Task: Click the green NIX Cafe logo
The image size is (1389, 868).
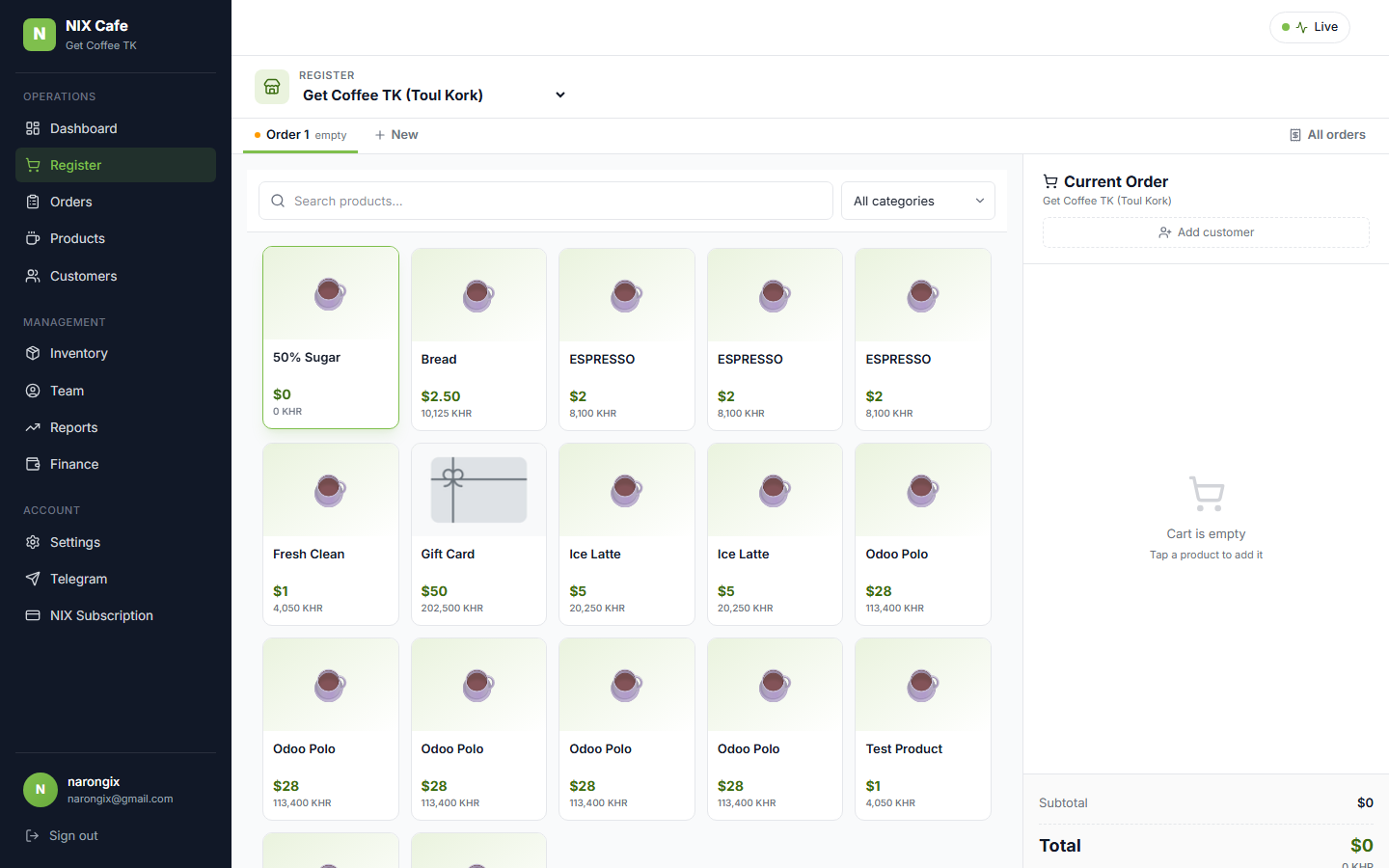Action: click(x=40, y=35)
